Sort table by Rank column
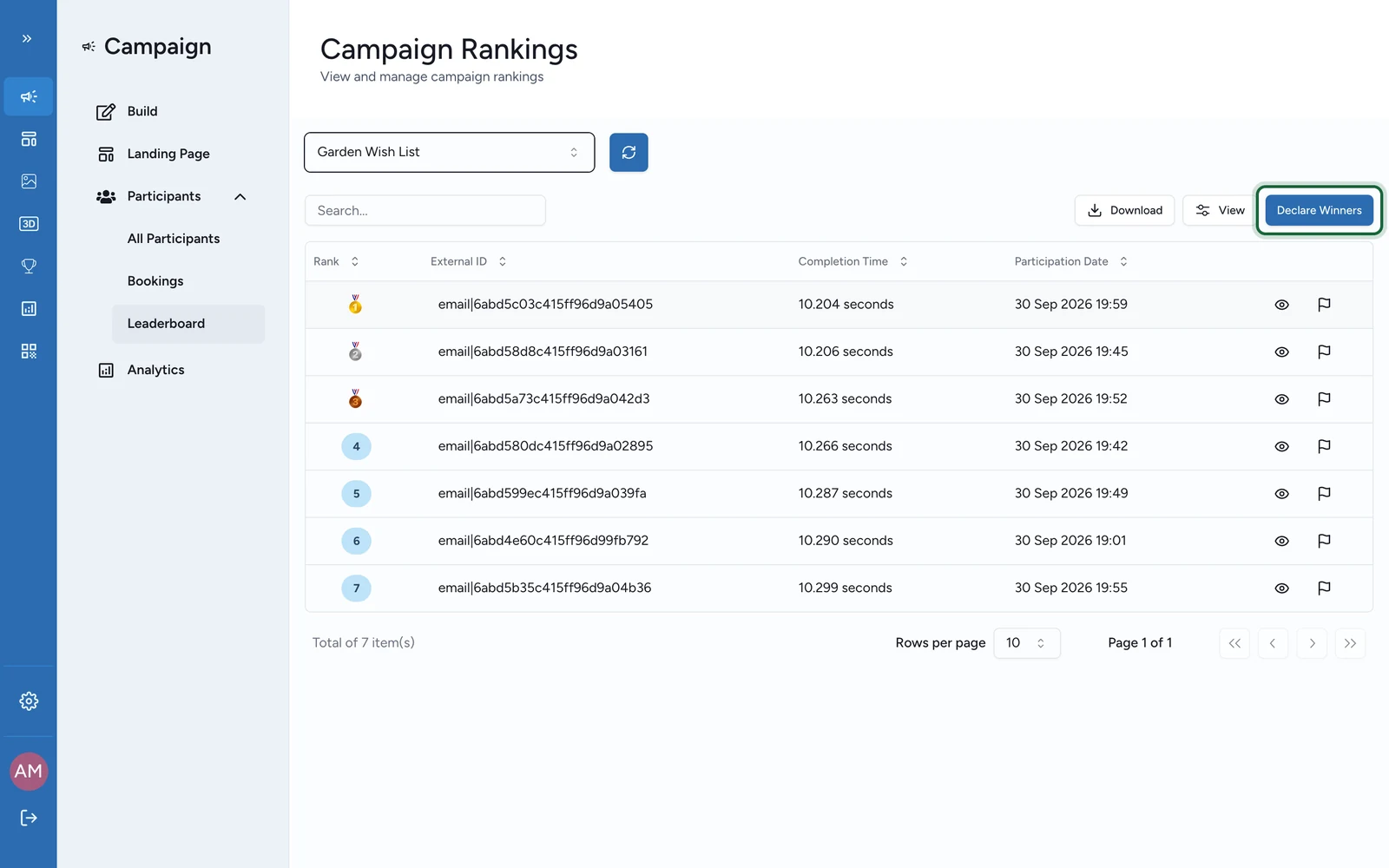 pos(336,261)
